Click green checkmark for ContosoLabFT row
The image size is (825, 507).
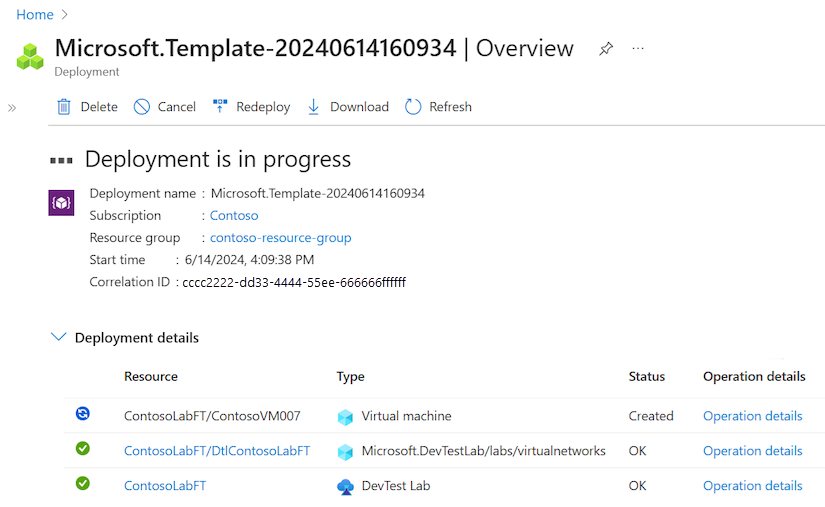point(83,483)
